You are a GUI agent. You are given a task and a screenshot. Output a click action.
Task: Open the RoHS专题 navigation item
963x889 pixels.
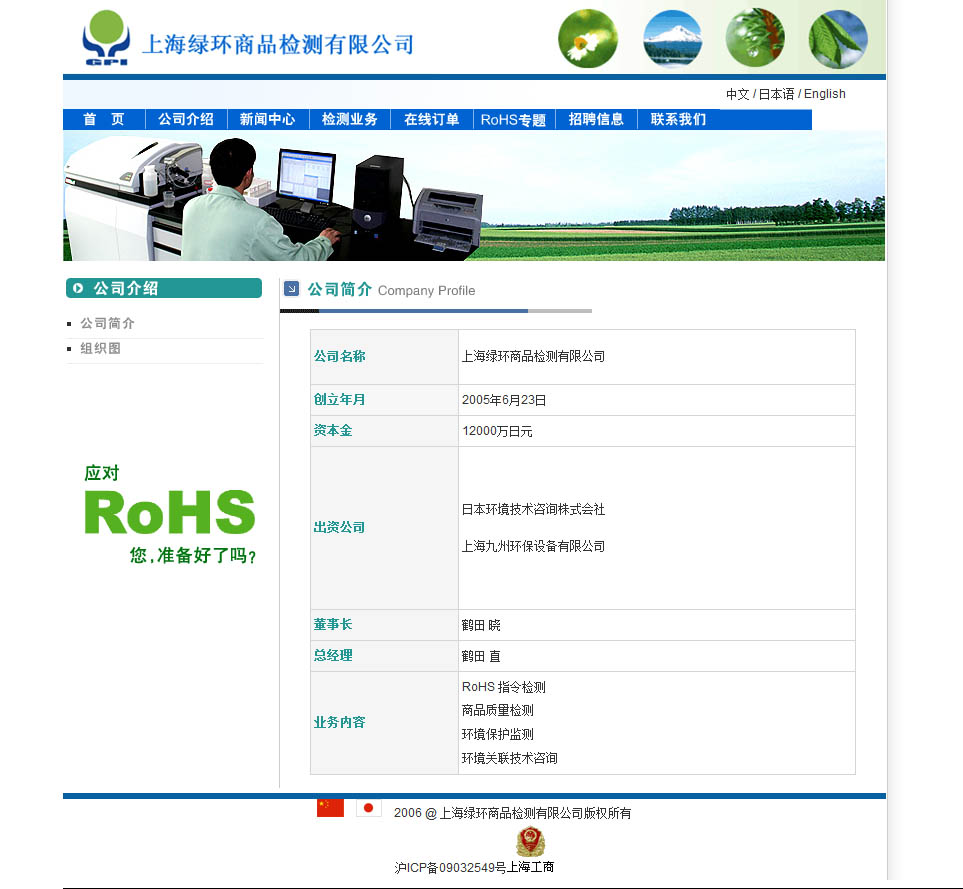click(x=513, y=119)
